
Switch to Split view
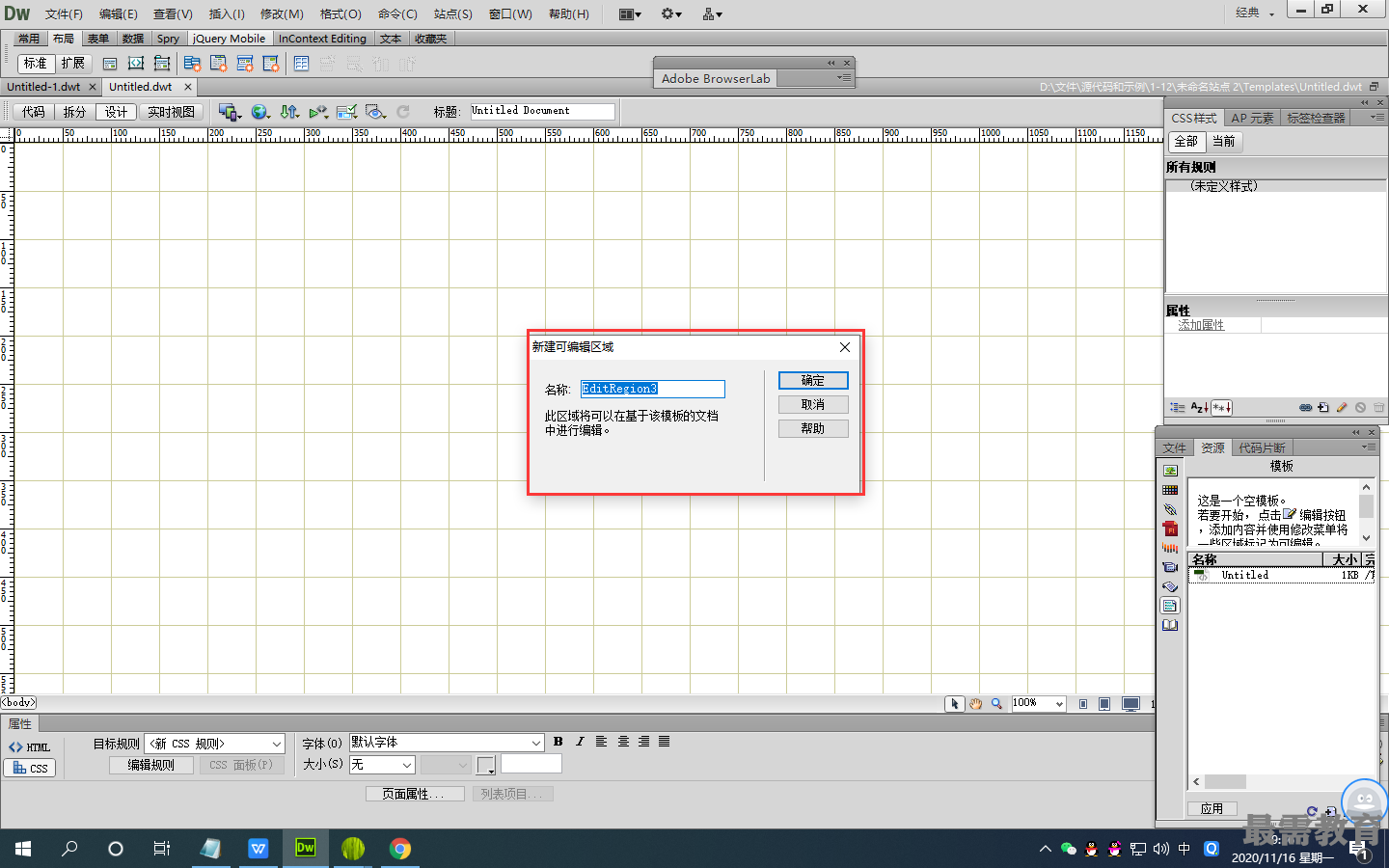(x=75, y=112)
